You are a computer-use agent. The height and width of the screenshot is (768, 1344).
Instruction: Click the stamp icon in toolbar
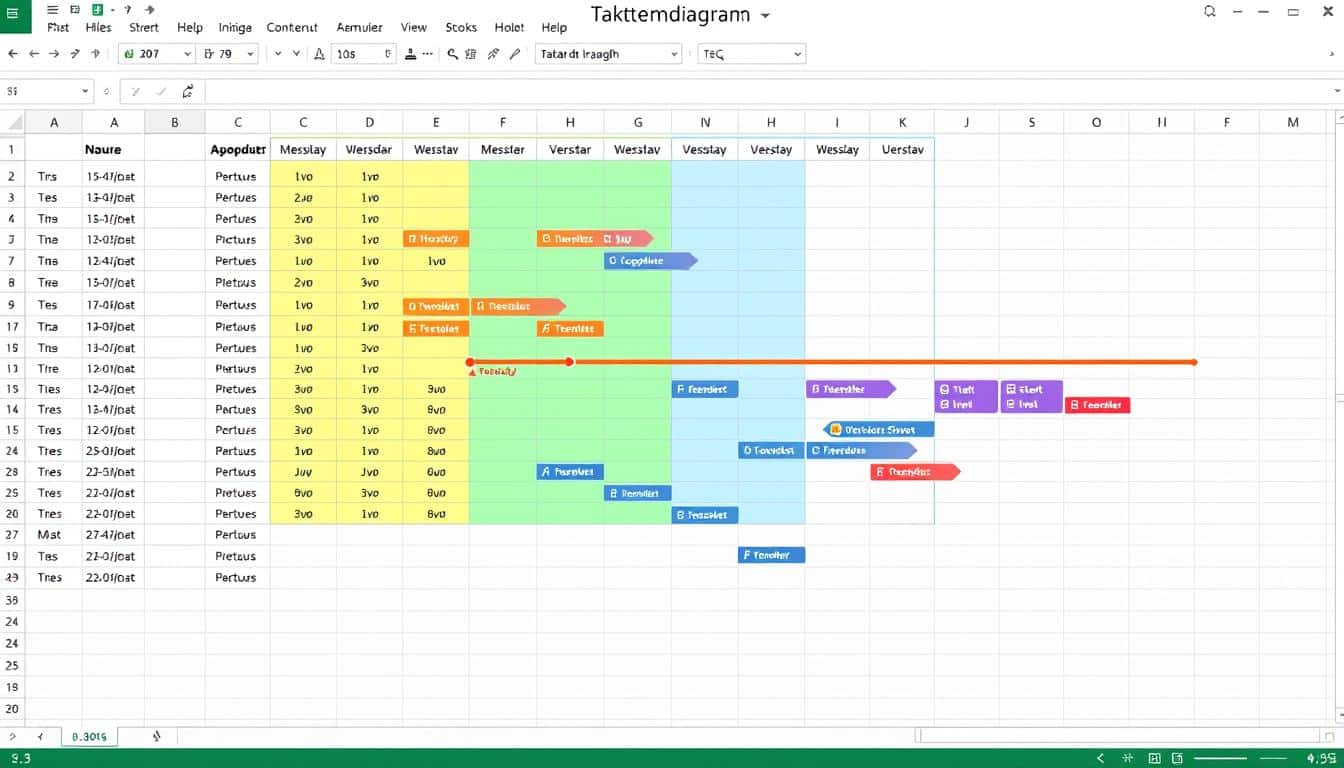point(410,54)
